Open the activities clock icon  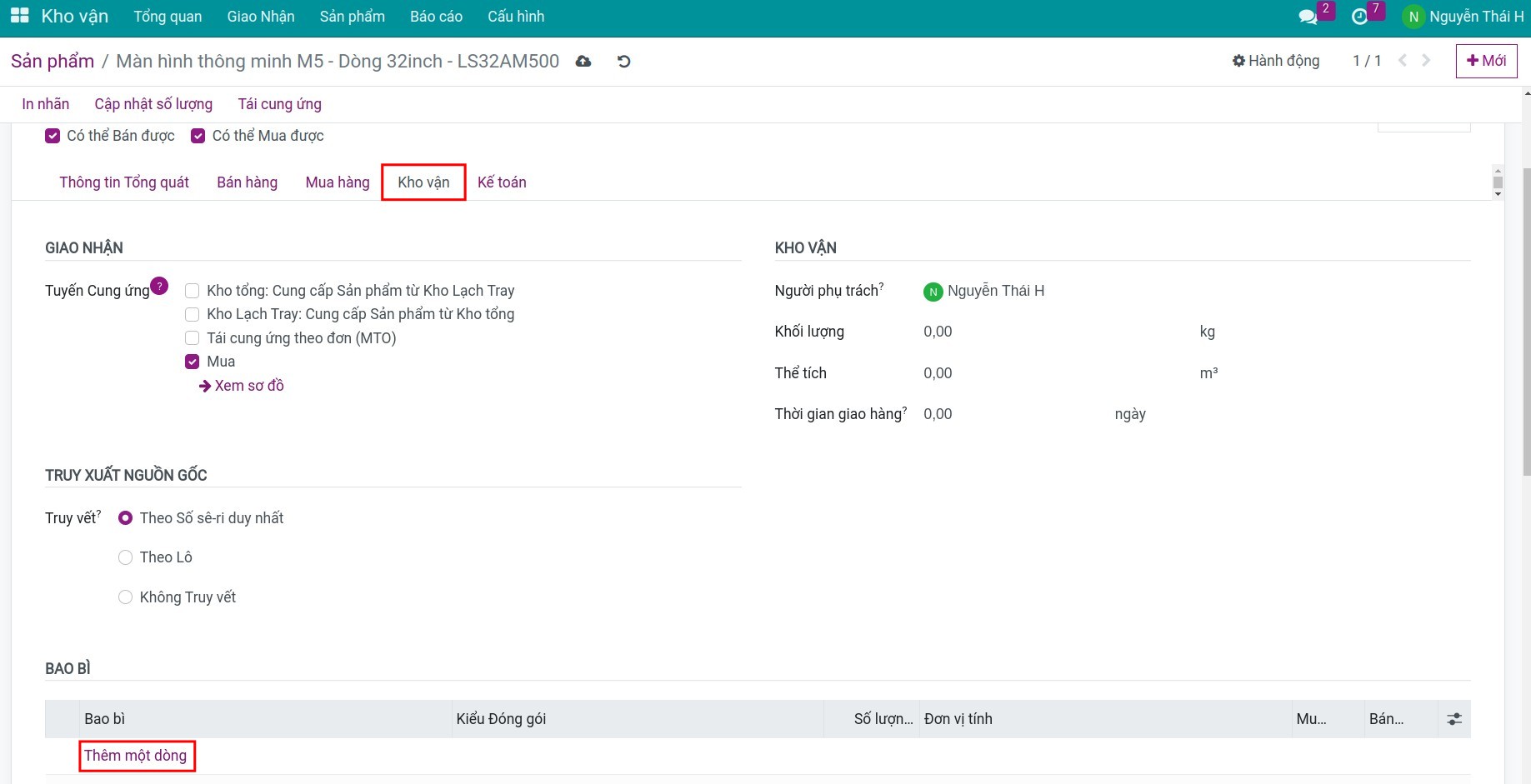(x=1359, y=17)
